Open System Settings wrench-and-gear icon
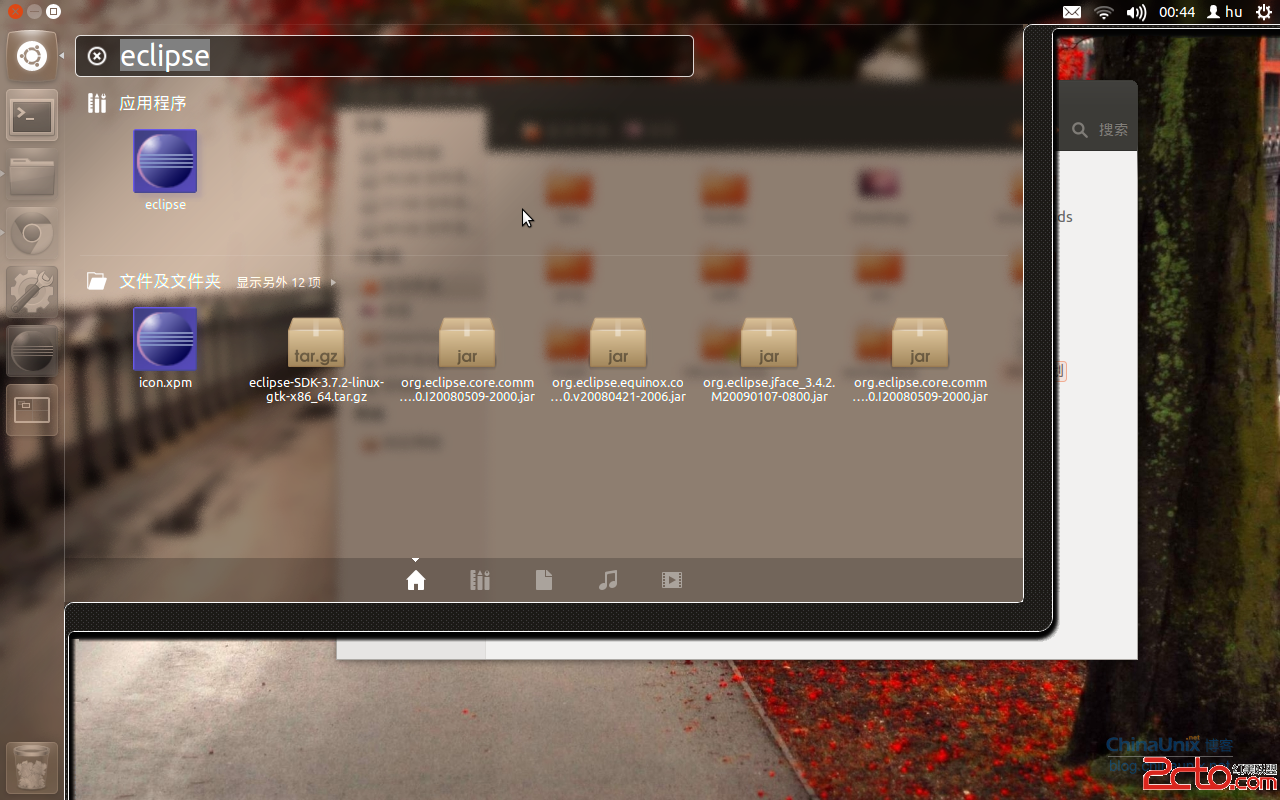The width and height of the screenshot is (1280, 800). point(32,293)
